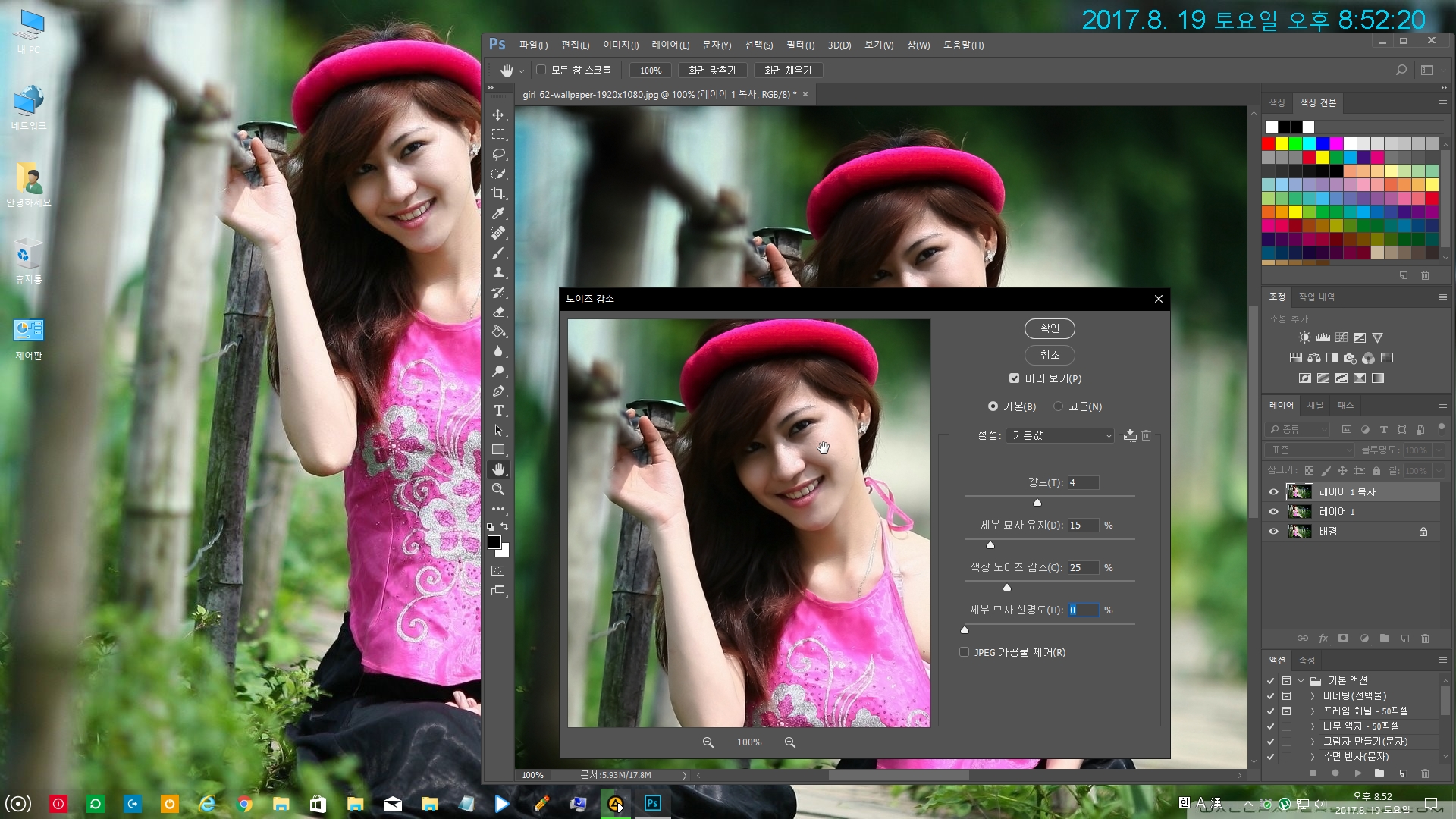Enable Scroll All Windows checkbox (모든 창 스크롤)

pyautogui.click(x=541, y=70)
